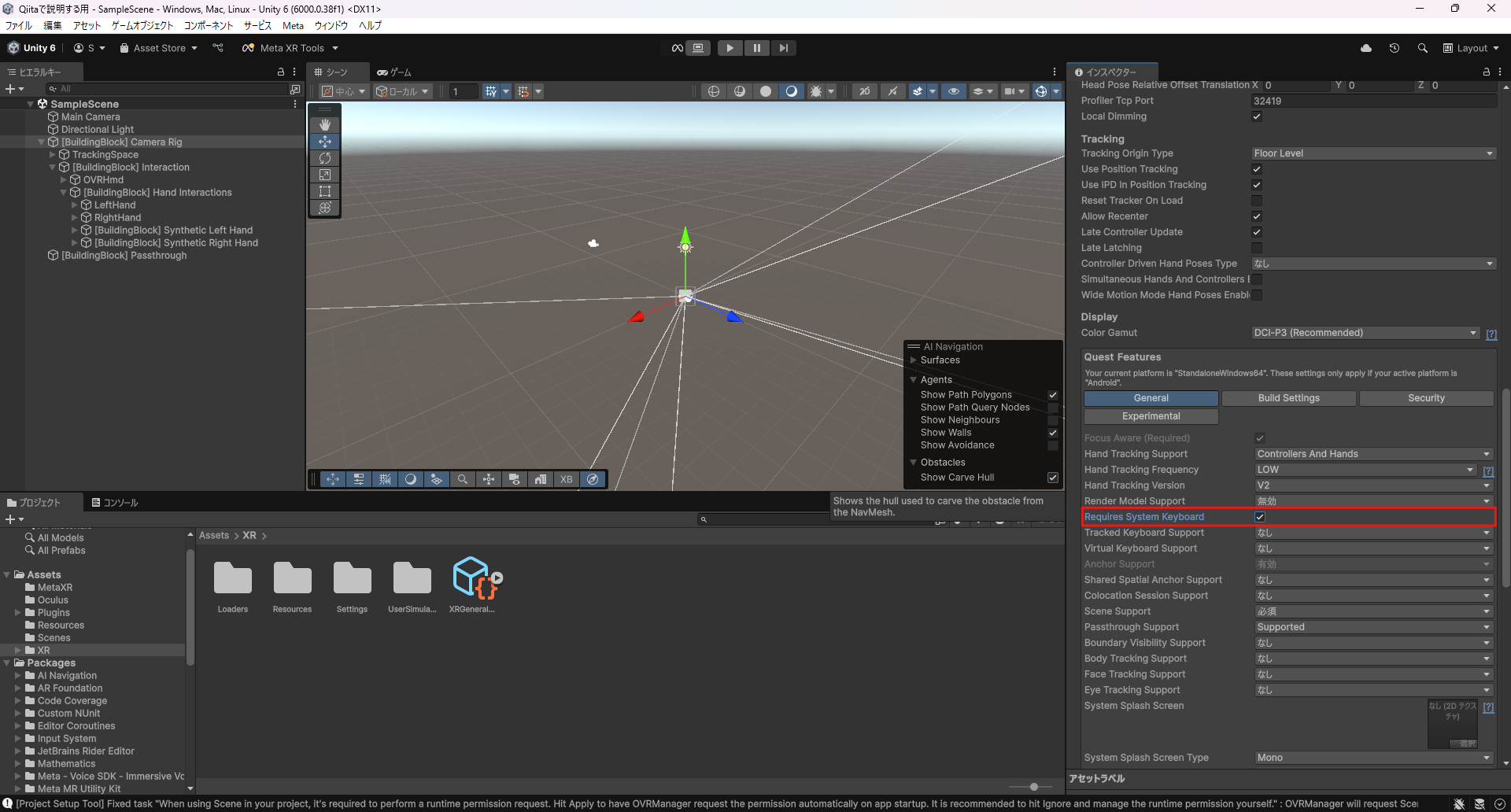Open the Color Gamut dropdown
The height and width of the screenshot is (812, 1511).
pyautogui.click(x=1365, y=333)
